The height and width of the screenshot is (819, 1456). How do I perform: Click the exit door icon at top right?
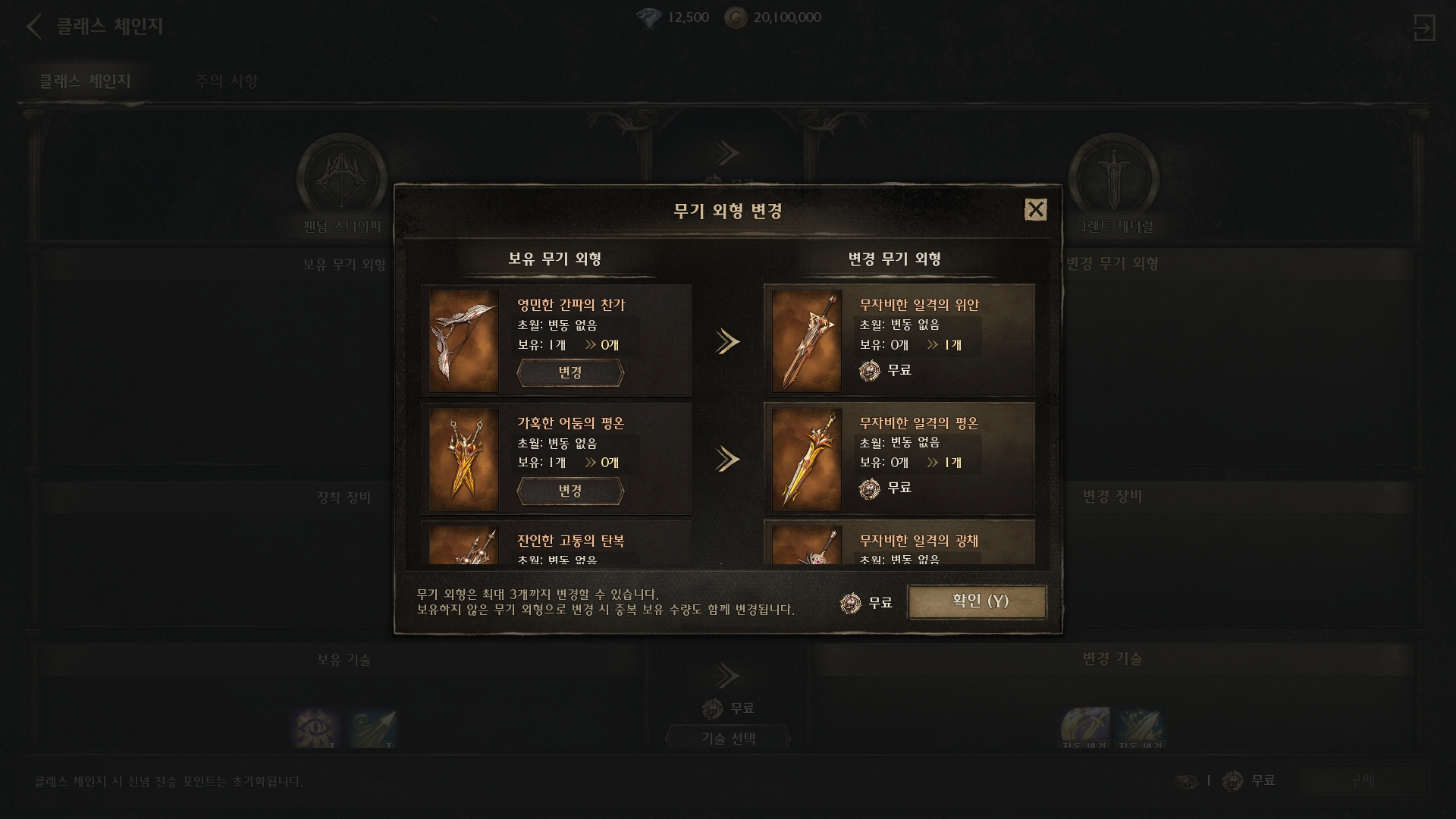click(1423, 27)
